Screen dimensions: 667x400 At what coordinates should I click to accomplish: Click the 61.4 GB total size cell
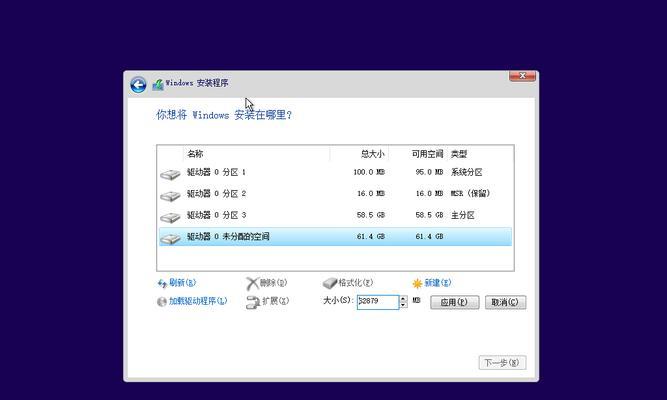click(371, 237)
